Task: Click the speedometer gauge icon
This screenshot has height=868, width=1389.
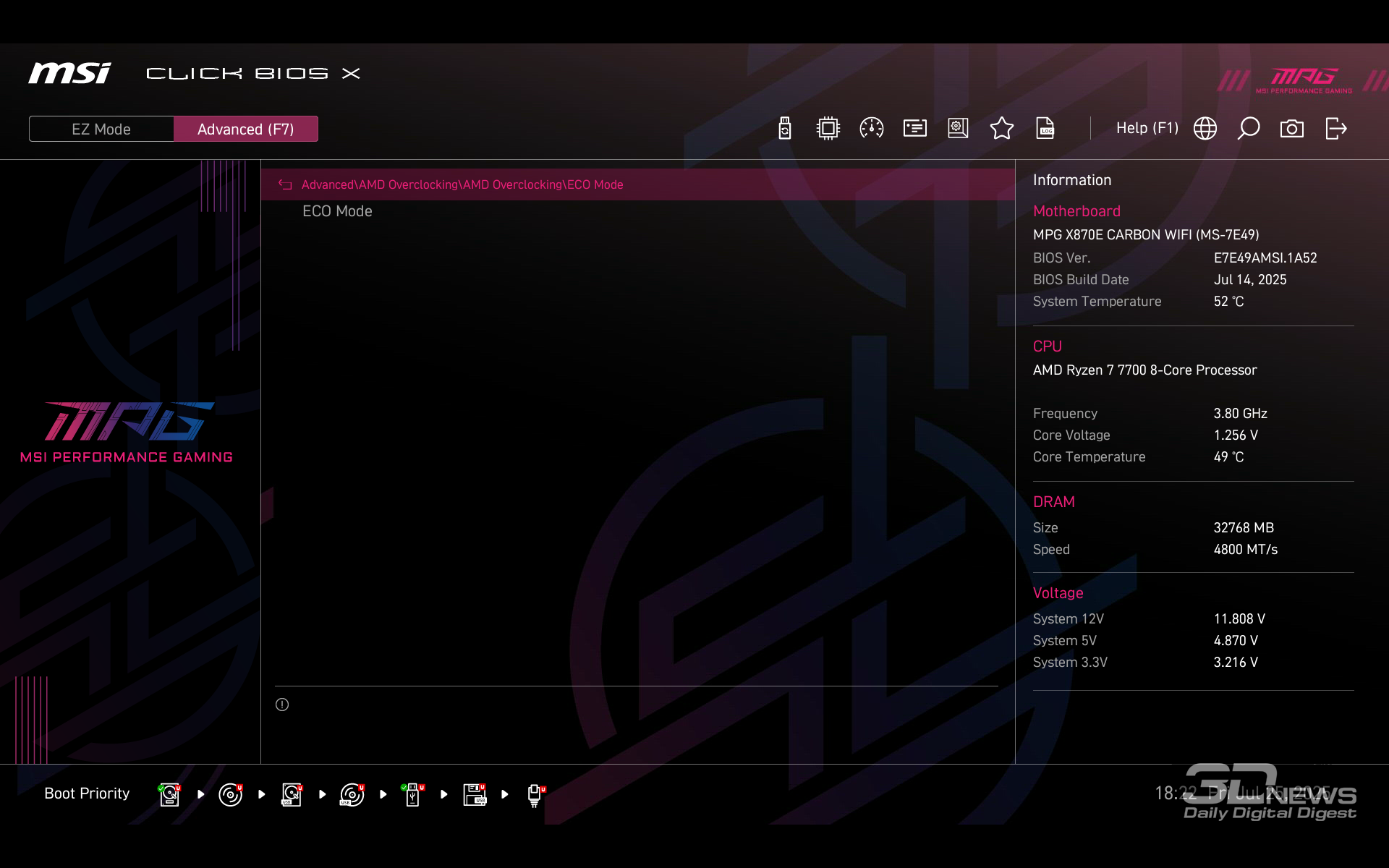Action: click(871, 129)
